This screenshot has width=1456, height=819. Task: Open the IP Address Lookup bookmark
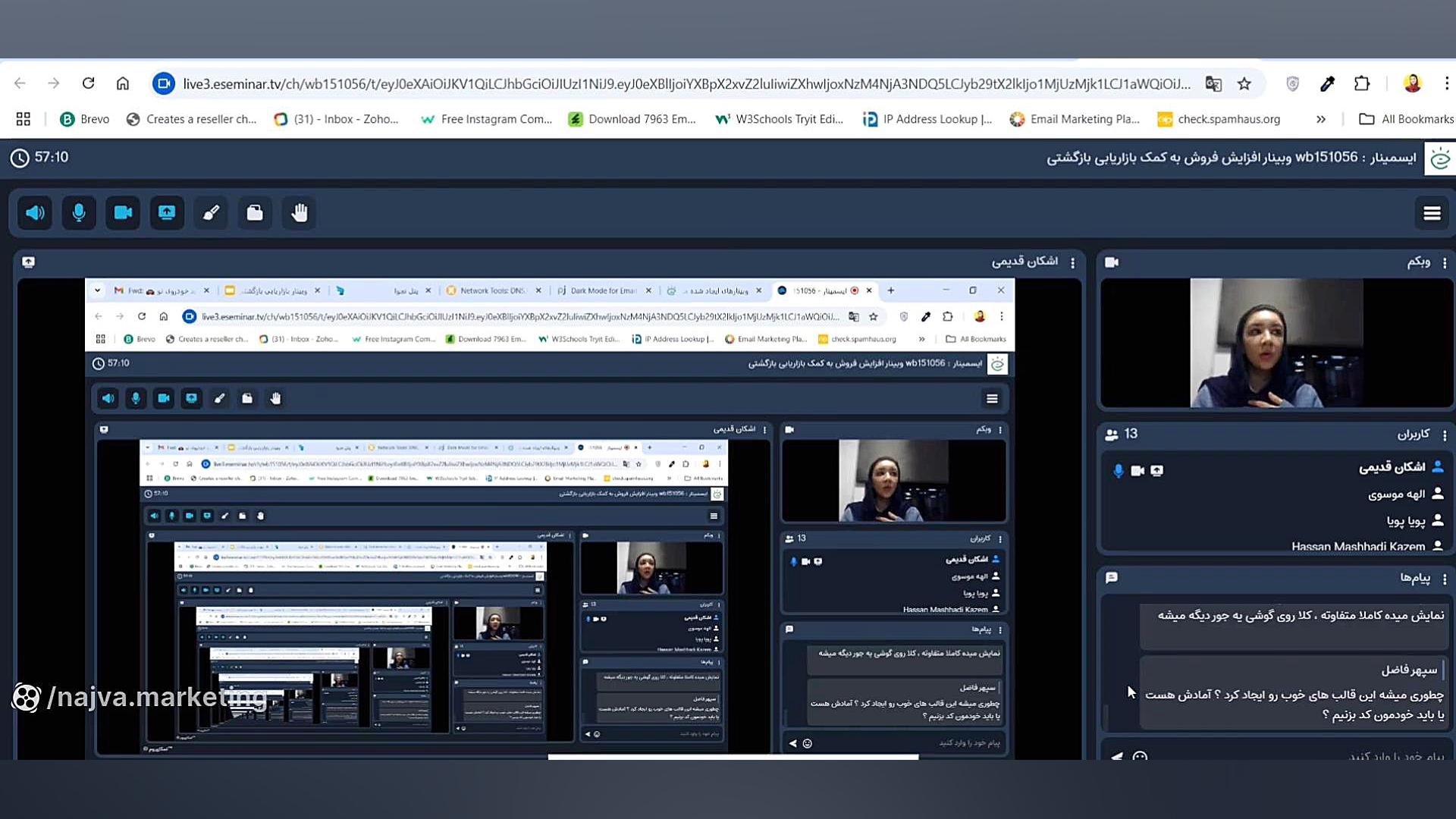pos(927,119)
